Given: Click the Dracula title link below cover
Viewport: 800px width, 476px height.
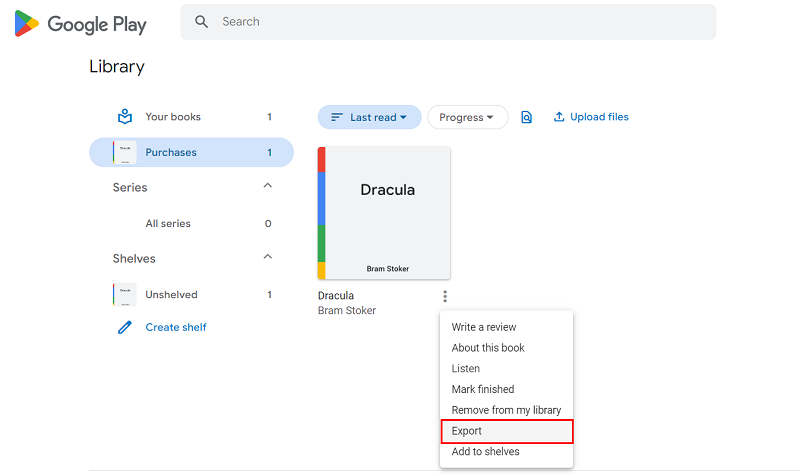Looking at the screenshot, I should [336, 296].
